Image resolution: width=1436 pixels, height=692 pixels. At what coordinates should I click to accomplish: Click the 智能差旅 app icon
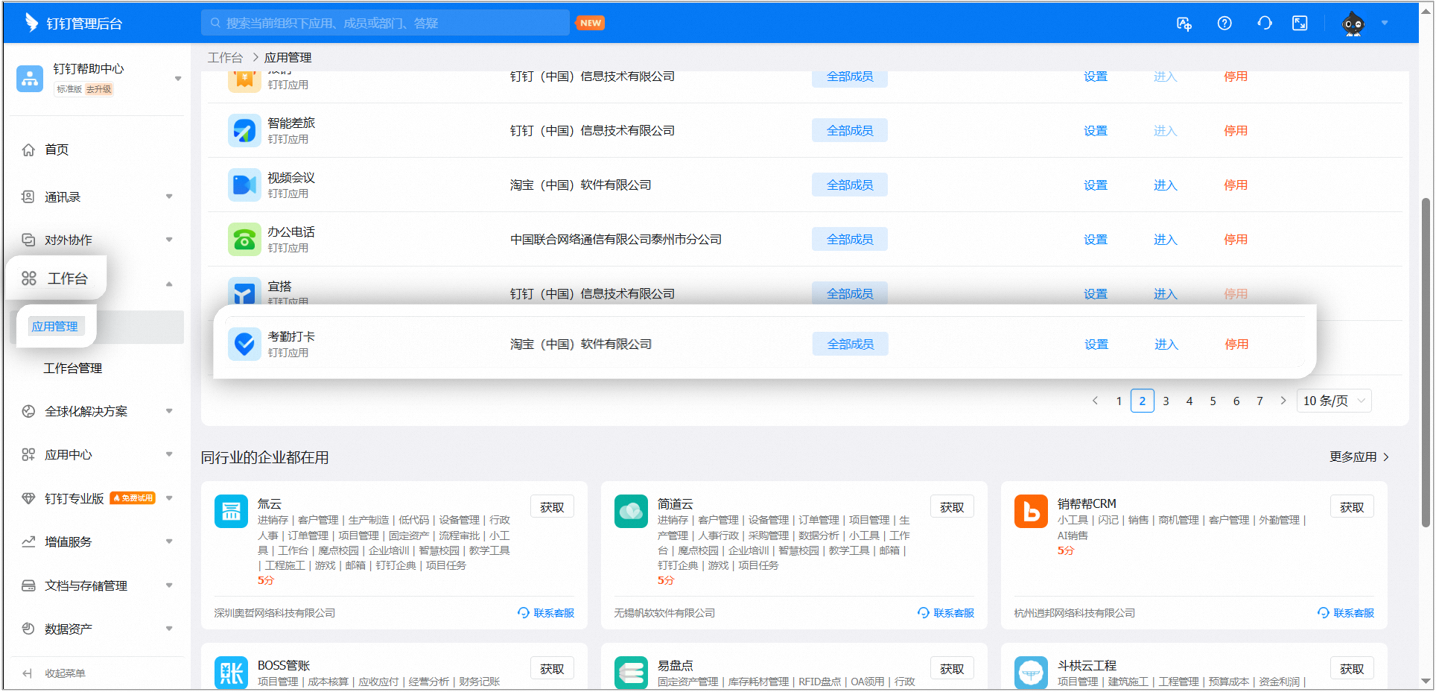pyautogui.click(x=244, y=131)
